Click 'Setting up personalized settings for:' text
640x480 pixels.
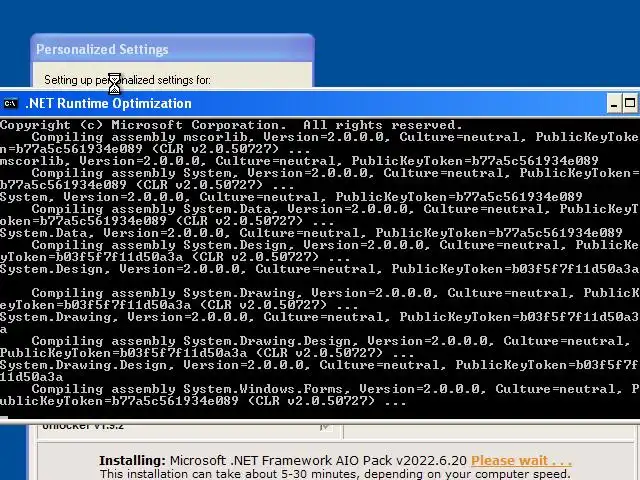coord(127,80)
